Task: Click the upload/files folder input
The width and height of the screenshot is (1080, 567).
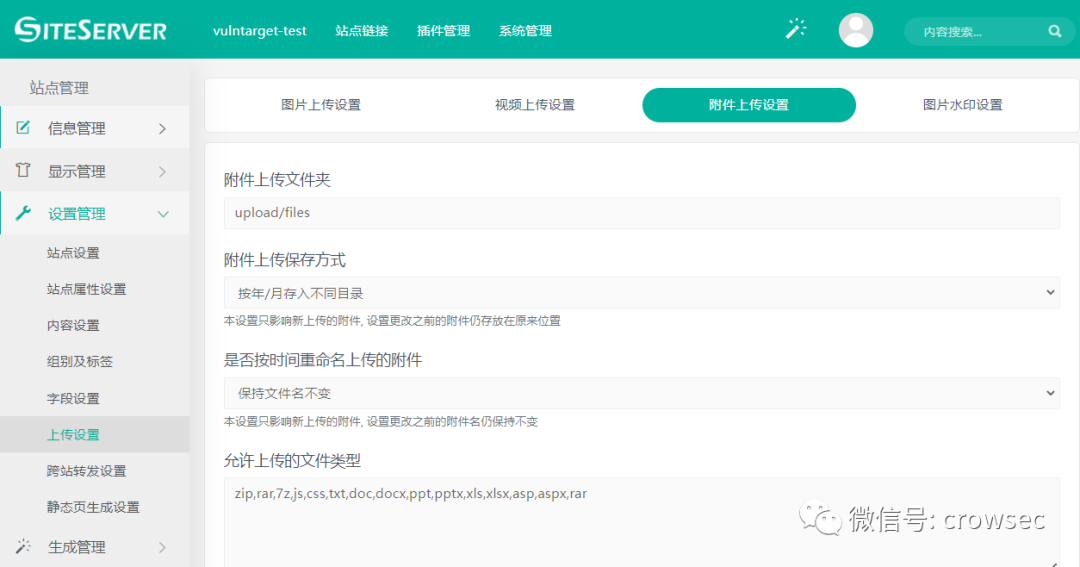Action: 641,213
